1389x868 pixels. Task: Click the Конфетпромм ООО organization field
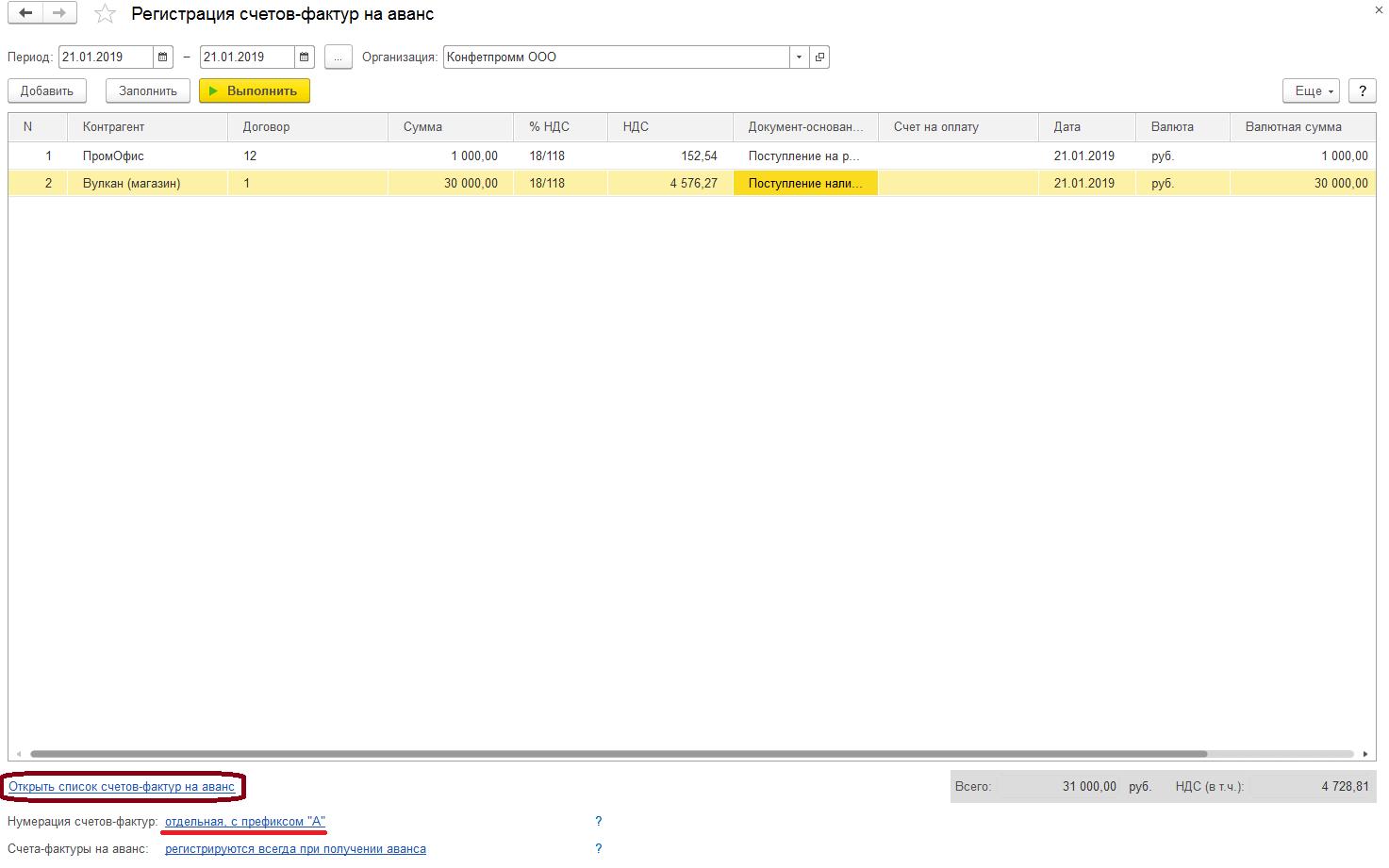coord(617,57)
